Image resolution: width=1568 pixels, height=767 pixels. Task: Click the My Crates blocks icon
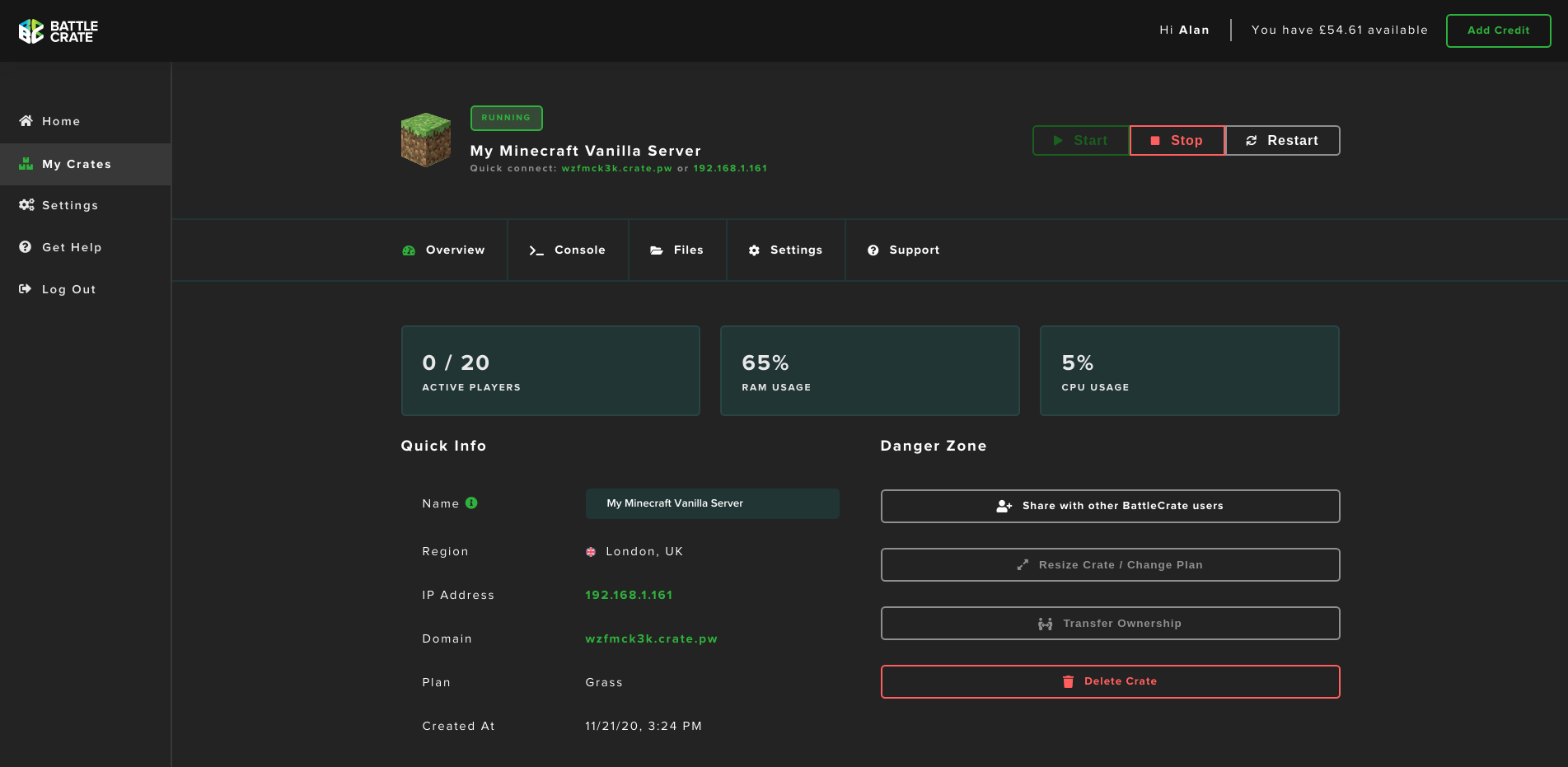click(x=26, y=164)
